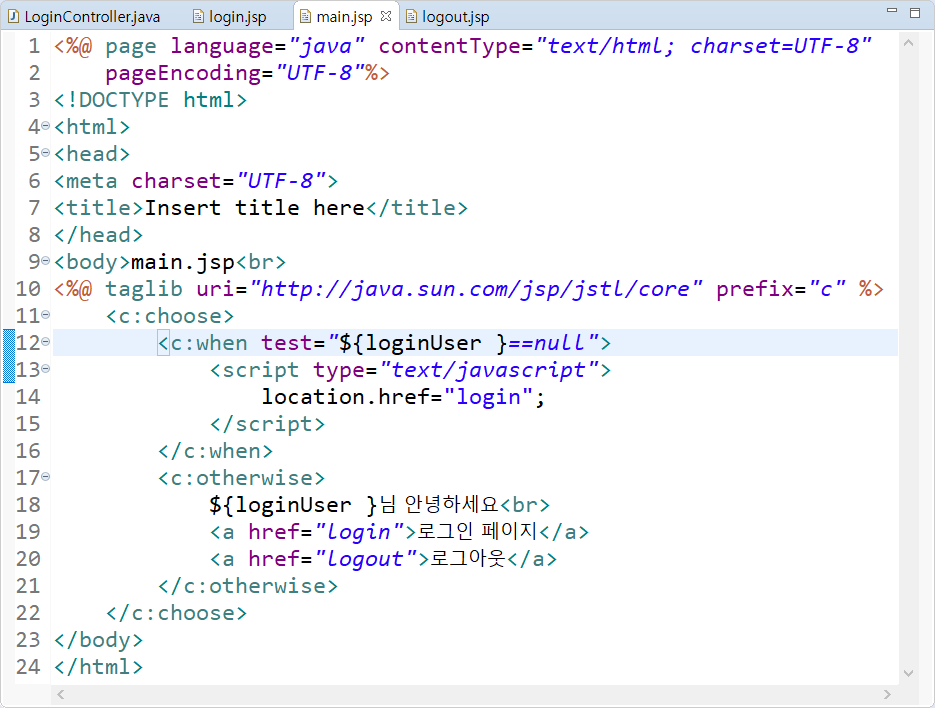Click the closing '</script>' tag
935x708 pixels.
[268, 423]
